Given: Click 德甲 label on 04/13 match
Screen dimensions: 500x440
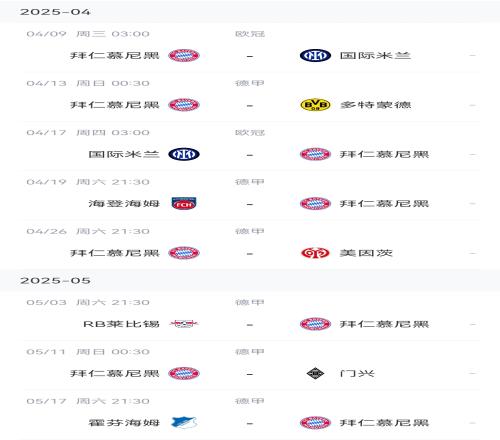Looking at the screenshot, I should coord(250,83).
